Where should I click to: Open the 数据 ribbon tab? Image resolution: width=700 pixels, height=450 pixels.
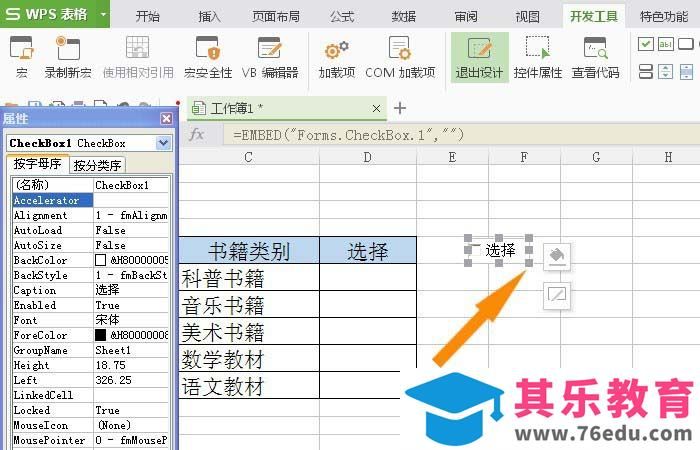404,17
